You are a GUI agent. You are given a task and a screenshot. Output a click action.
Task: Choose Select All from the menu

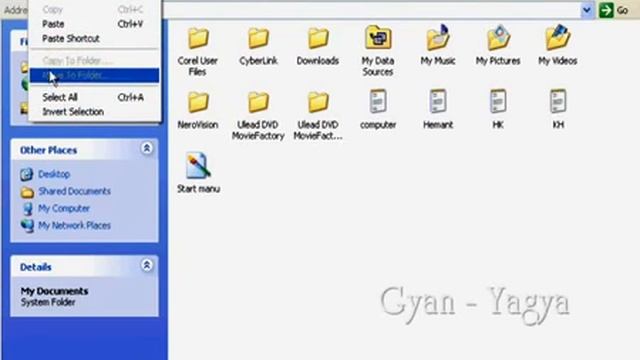pyautogui.click(x=94, y=97)
